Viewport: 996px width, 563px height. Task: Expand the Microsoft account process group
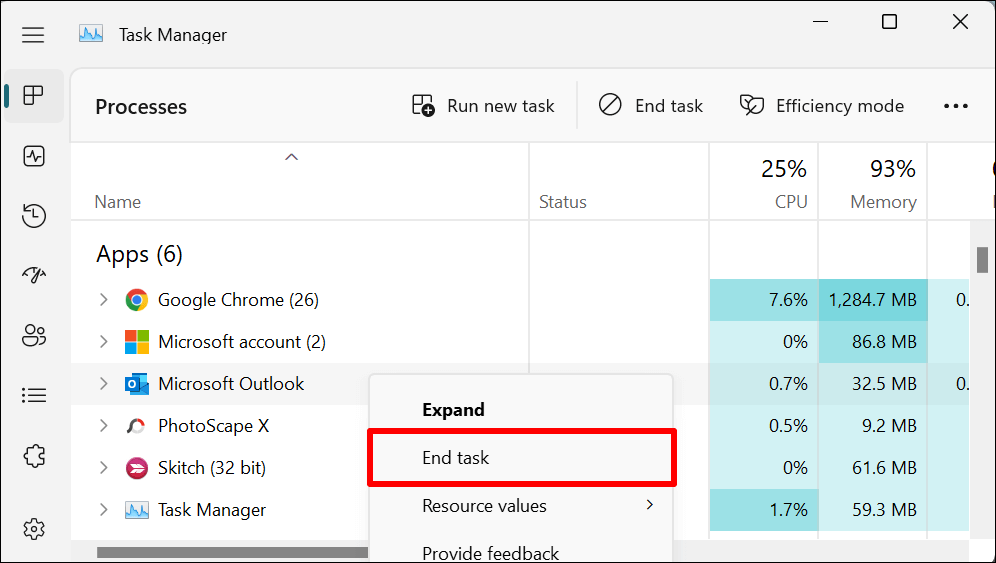click(103, 342)
